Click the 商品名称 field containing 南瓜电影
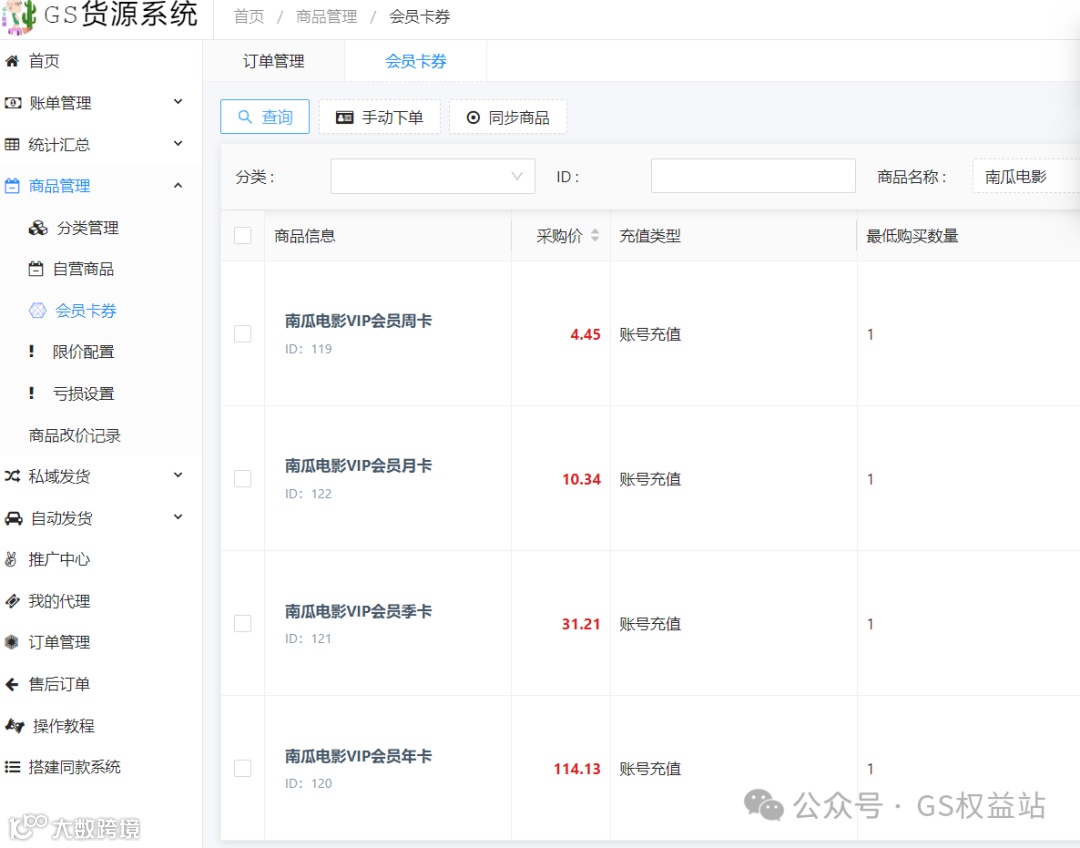Screen dimensions: 1080x848 pos(1026,176)
